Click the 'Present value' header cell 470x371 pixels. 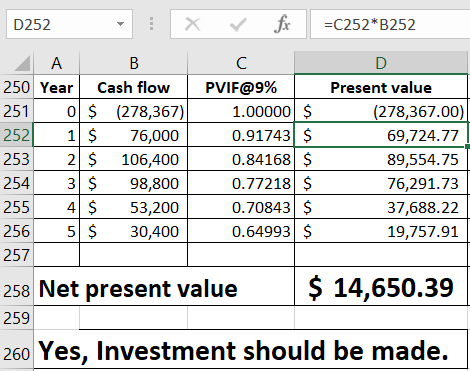tap(381, 87)
